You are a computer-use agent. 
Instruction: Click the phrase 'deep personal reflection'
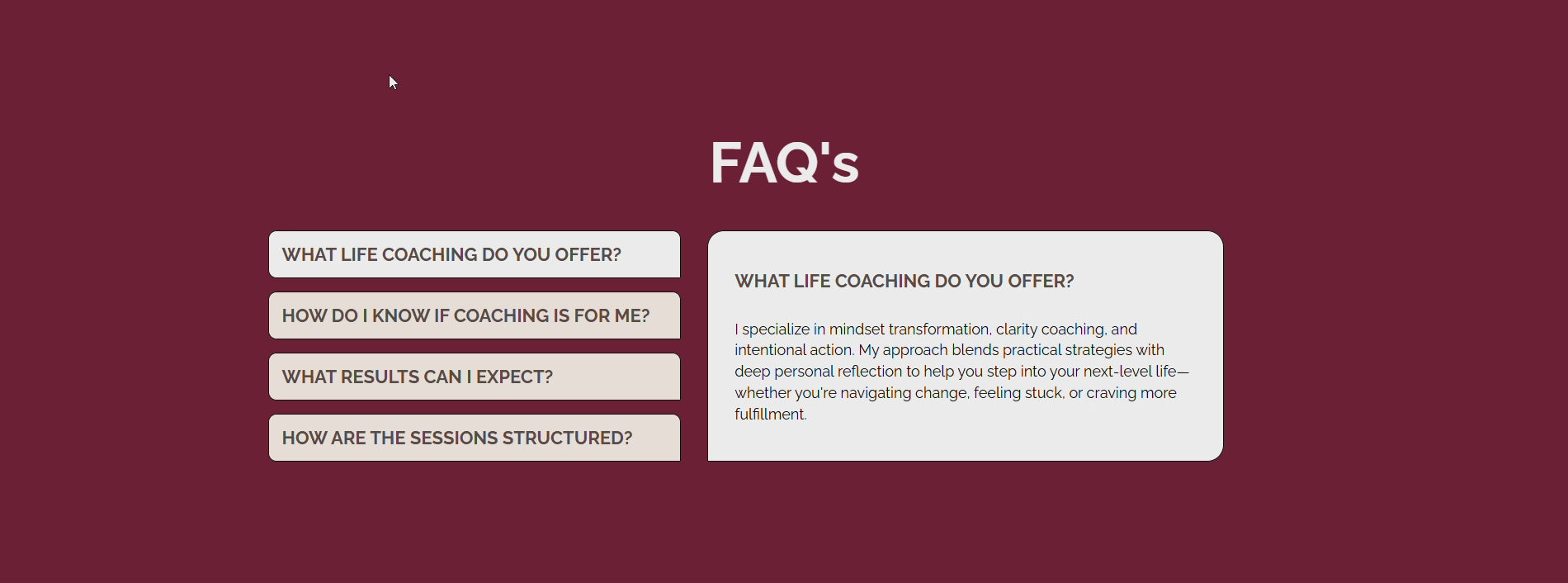click(x=817, y=372)
